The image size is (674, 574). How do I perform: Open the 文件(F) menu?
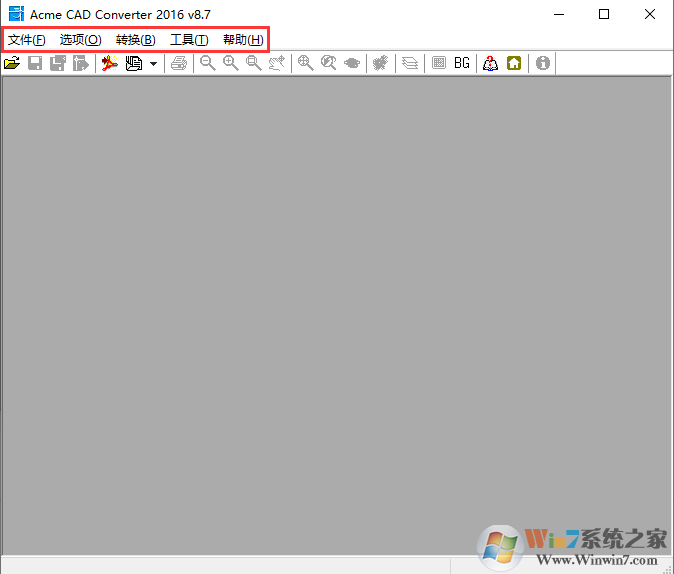coord(27,40)
